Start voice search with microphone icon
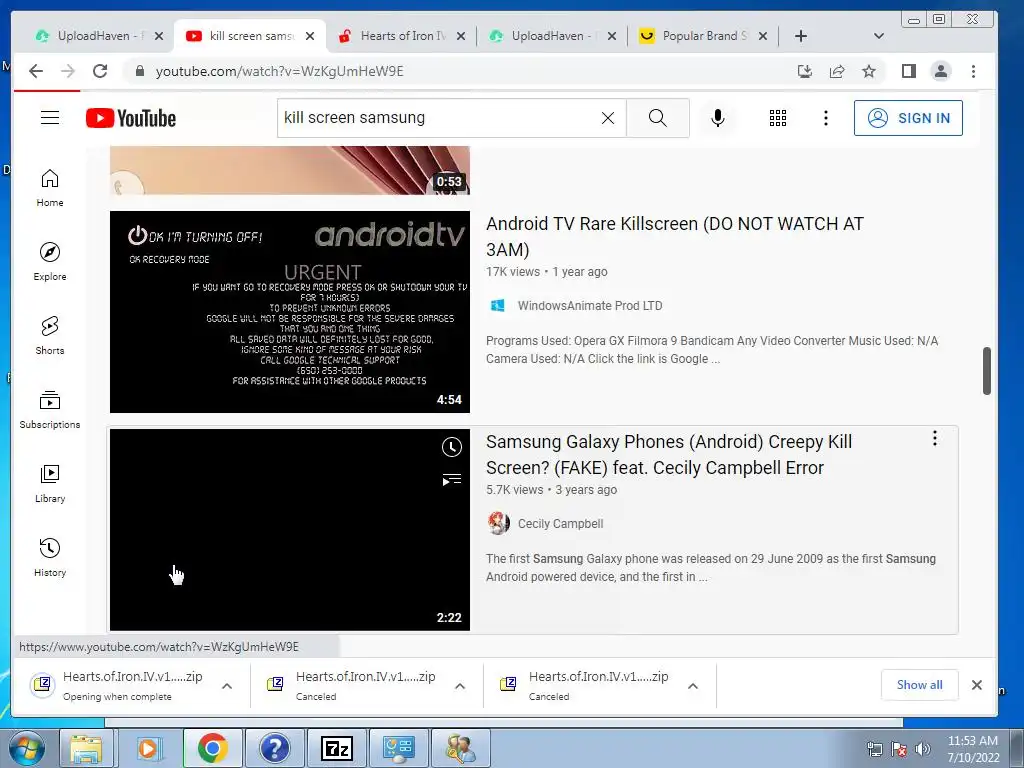 717,118
